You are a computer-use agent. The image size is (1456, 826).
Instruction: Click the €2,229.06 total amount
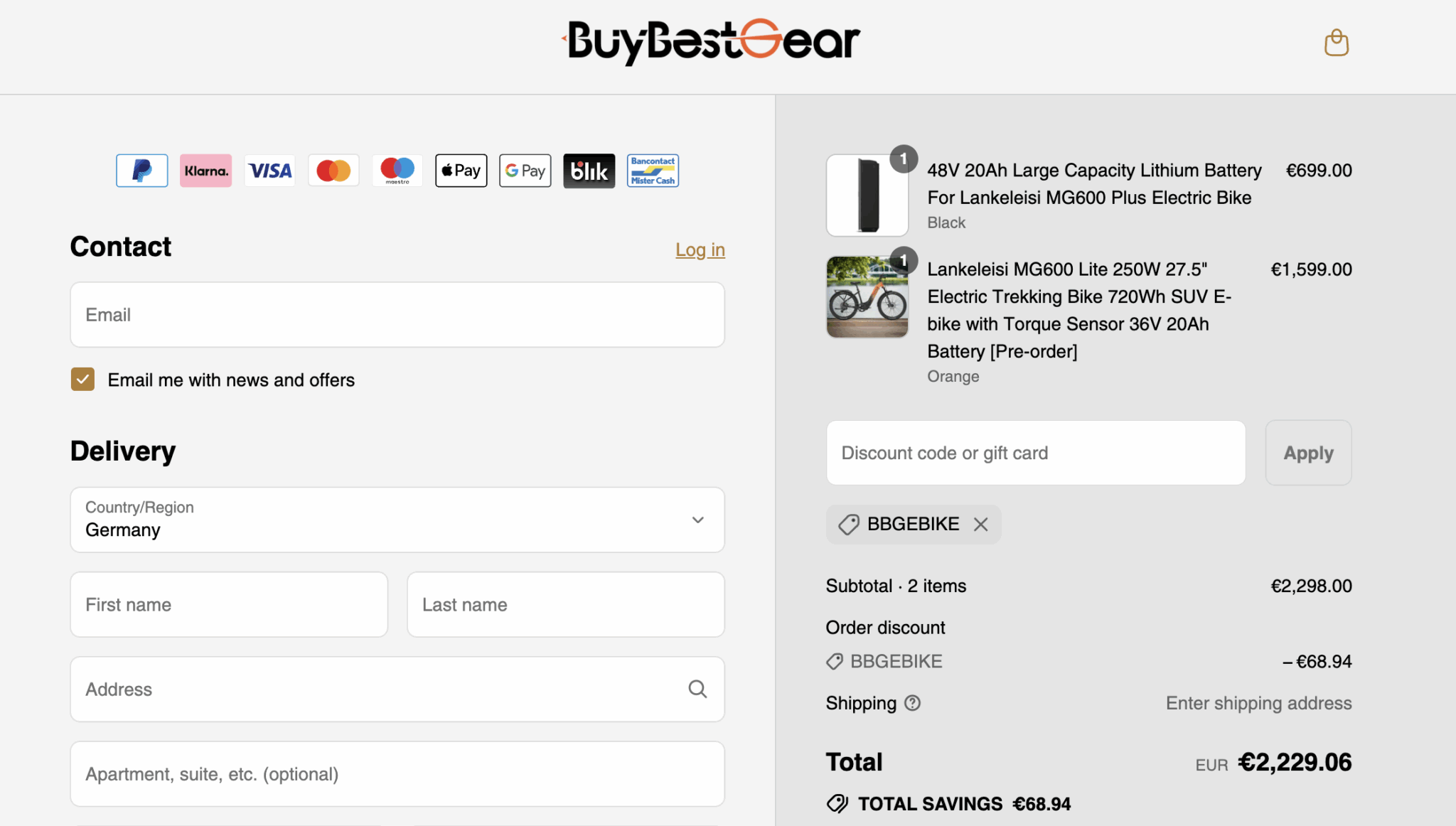(x=1295, y=762)
